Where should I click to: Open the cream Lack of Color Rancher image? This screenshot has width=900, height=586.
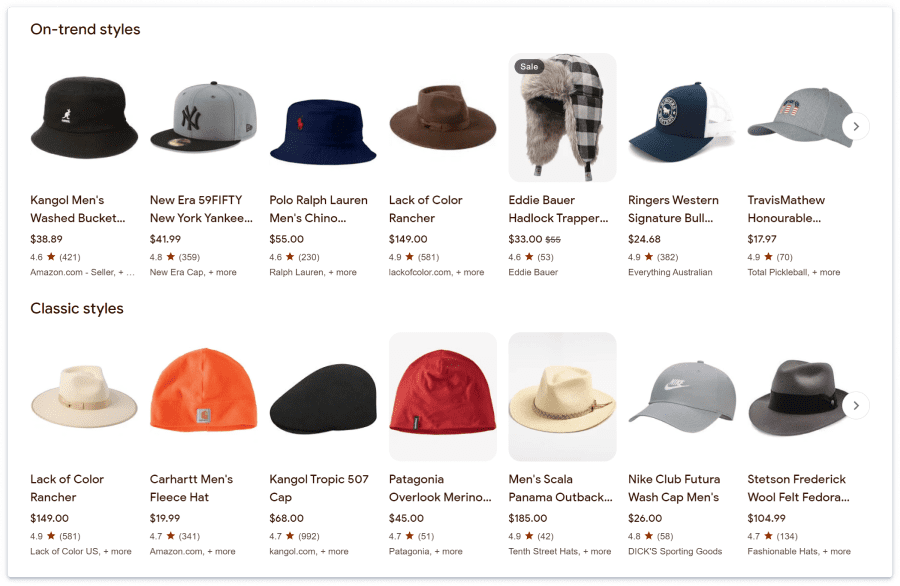tap(84, 397)
